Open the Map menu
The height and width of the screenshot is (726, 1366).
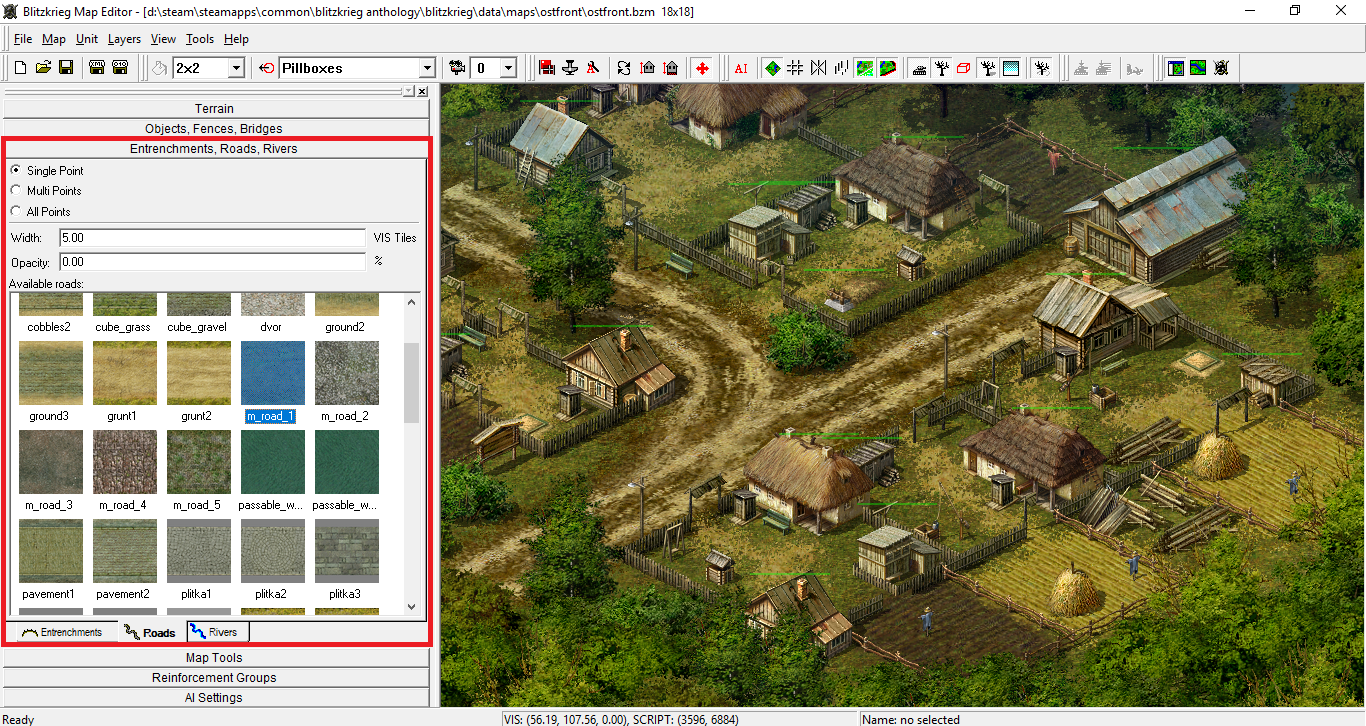pyautogui.click(x=54, y=39)
